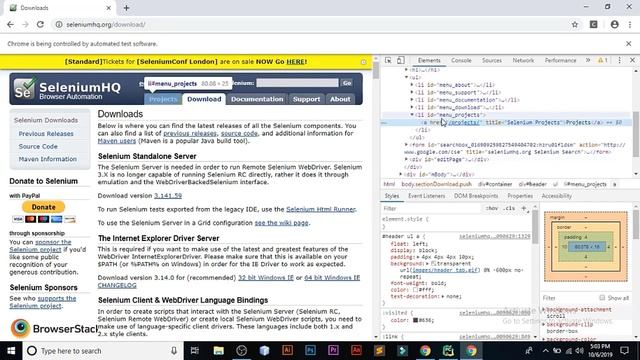Click the visited color #8636 swatch

tap(415, 320)
